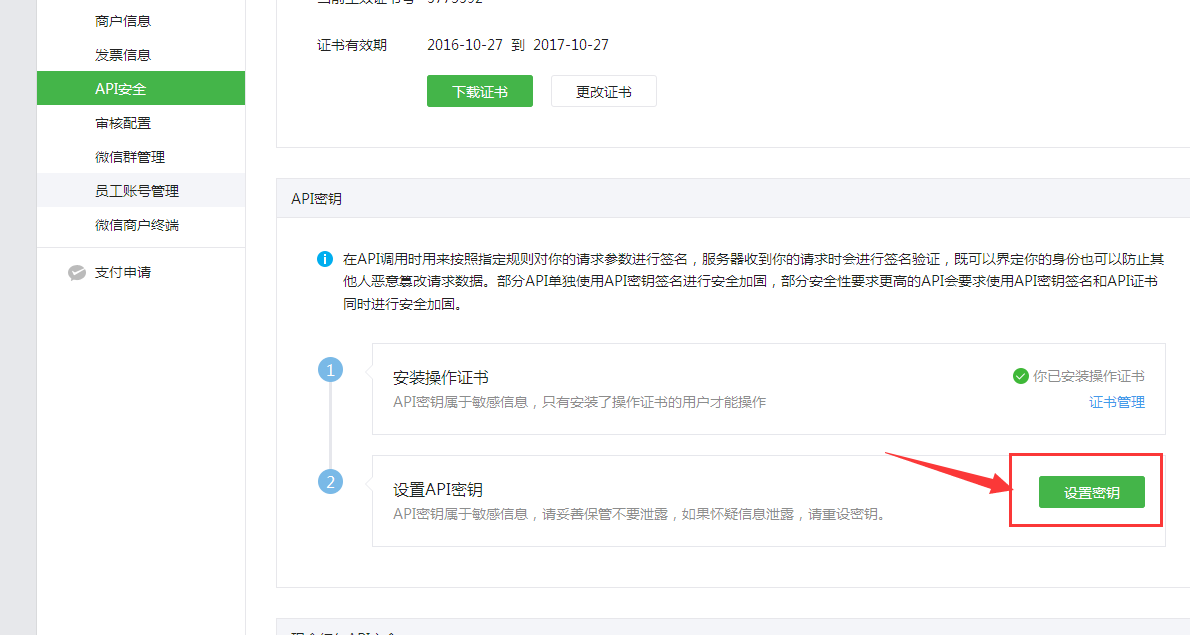Click the 更改证书 button

[x=603, y=90]
